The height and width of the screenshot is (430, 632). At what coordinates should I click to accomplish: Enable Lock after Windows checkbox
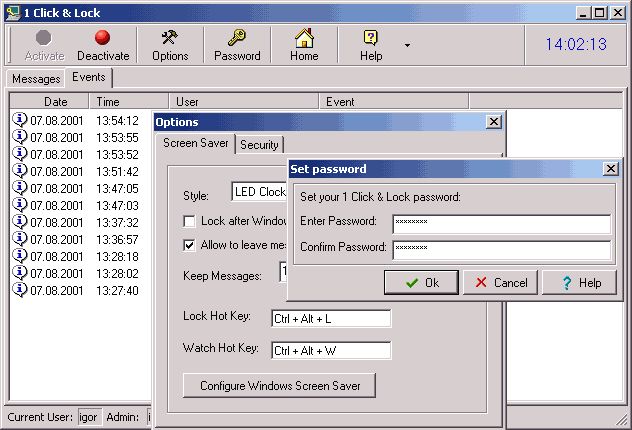coord(189,221)
